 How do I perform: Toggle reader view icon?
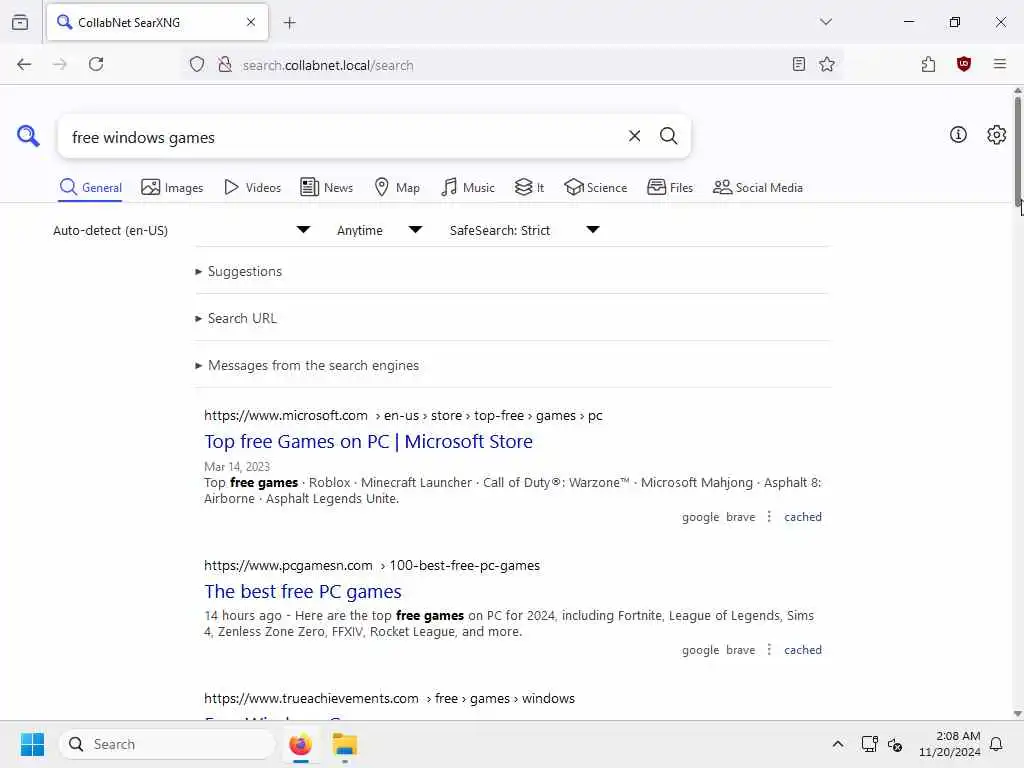tap(798, 64)
